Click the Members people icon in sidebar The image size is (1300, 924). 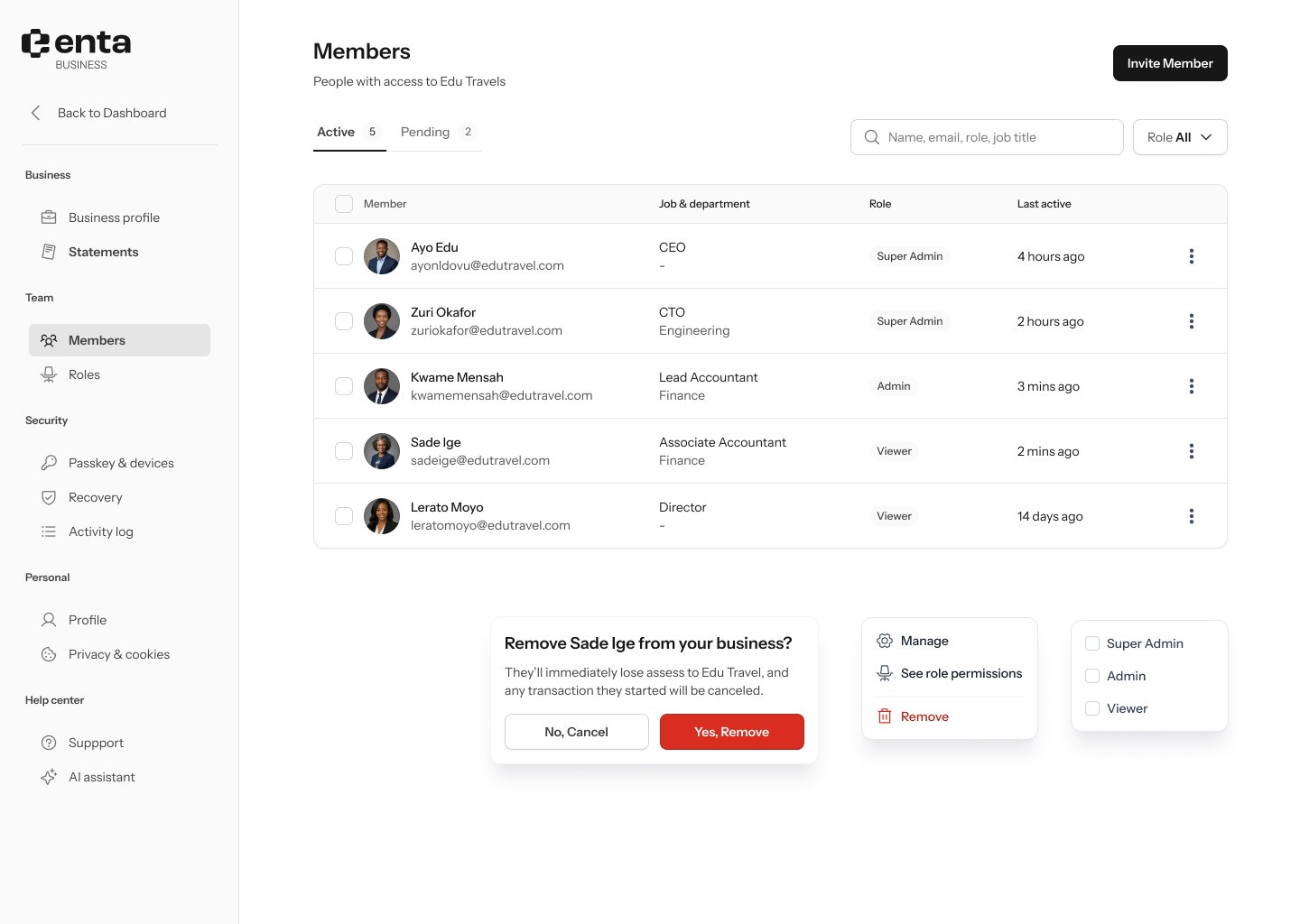[x=49, y=340]
